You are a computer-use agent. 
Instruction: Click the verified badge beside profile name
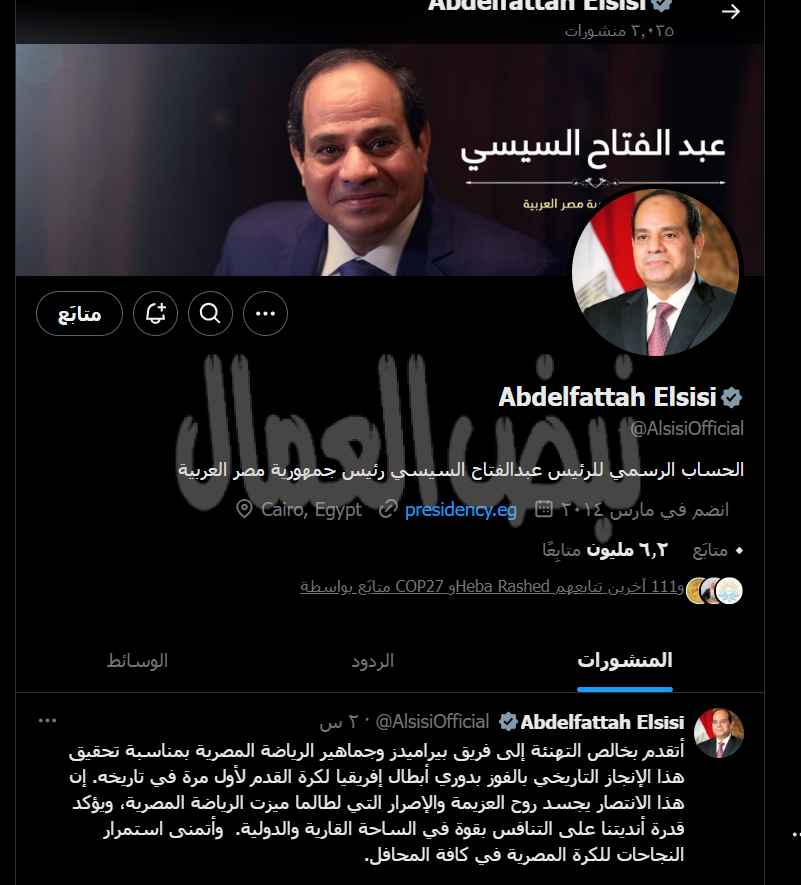[732, 398]
